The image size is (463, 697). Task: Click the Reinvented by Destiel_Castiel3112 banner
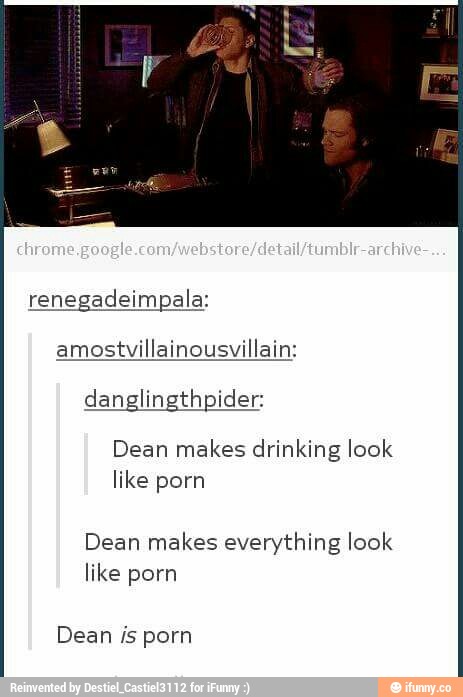(129, 688)
